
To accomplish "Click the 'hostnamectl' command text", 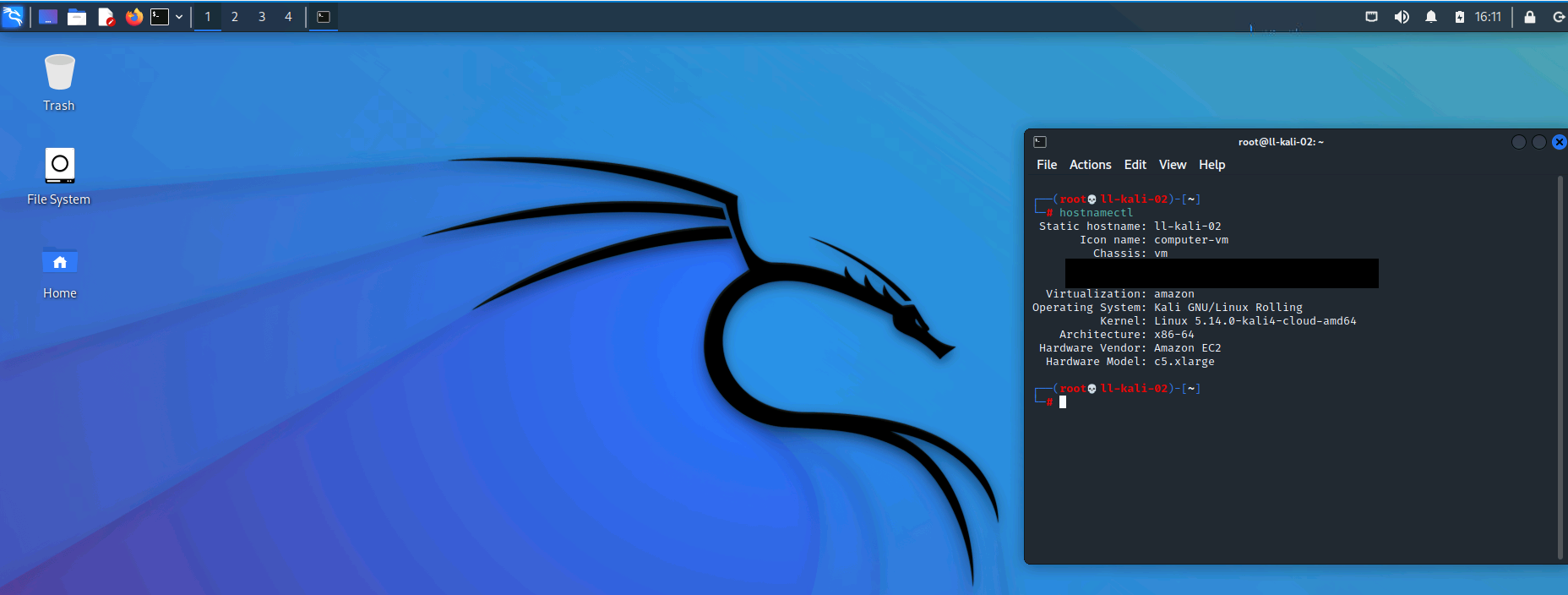I will pyautogui.click(x=1096, y=213).
